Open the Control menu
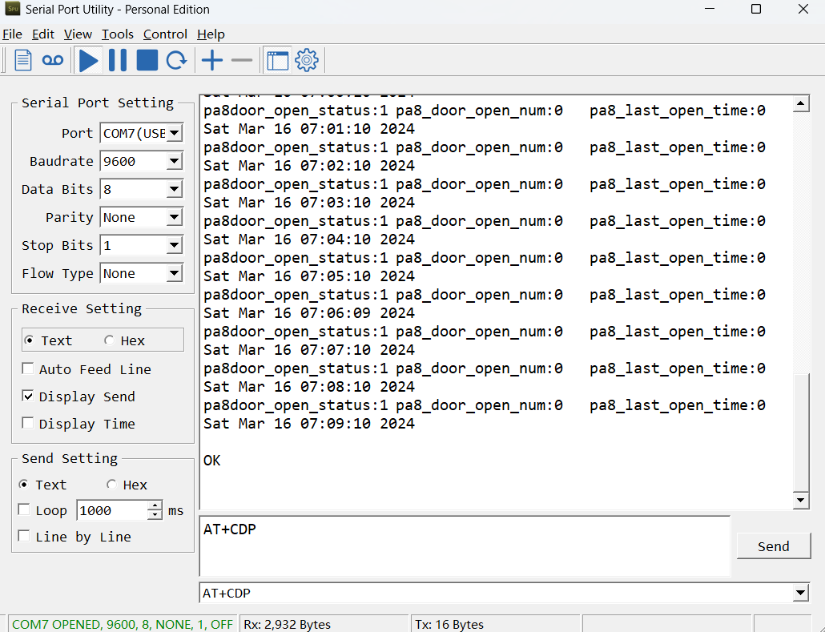The image size is (825, 632). [165, 34]
